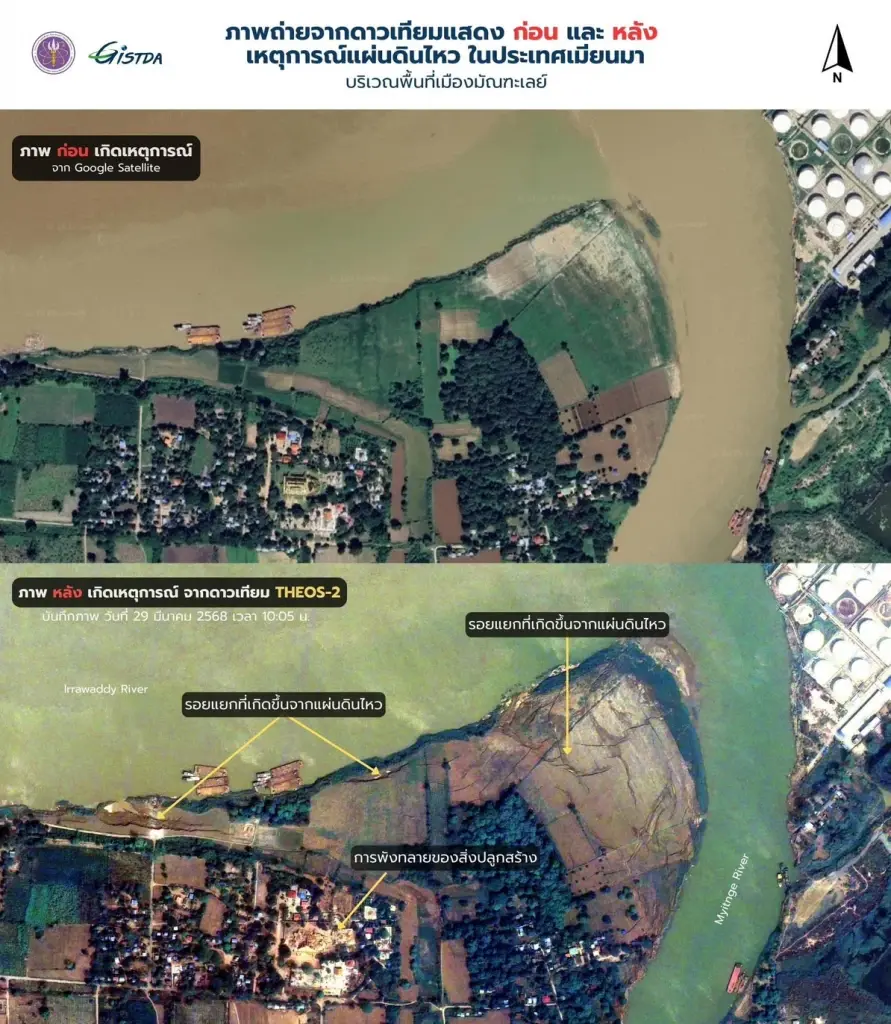This screenshot has height=1024, width=891.
Task: Click the capture date '29 มีนาคม 2568' text
Action: point(178,616)
